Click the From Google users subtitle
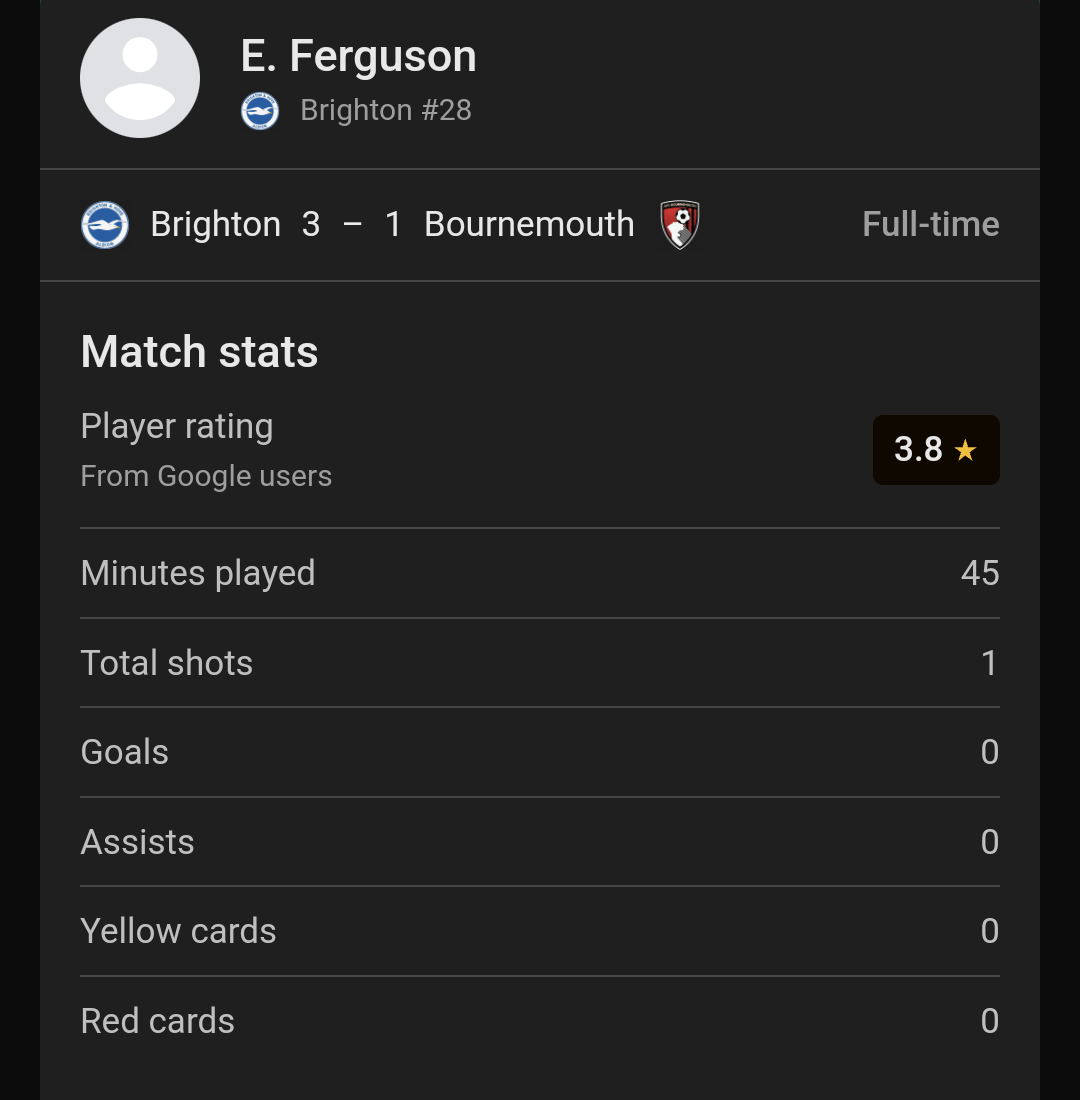The height and width of the screenshot is (1100, 1080). point(206,476)
